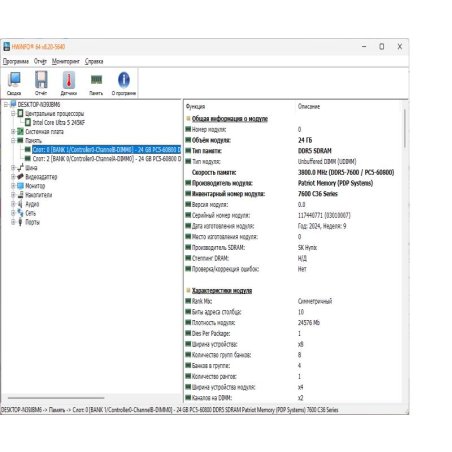Click the Видеоадаптер graphics card icon
The width and height of the screenshot is (452, 452).
(x=20, y=176)
